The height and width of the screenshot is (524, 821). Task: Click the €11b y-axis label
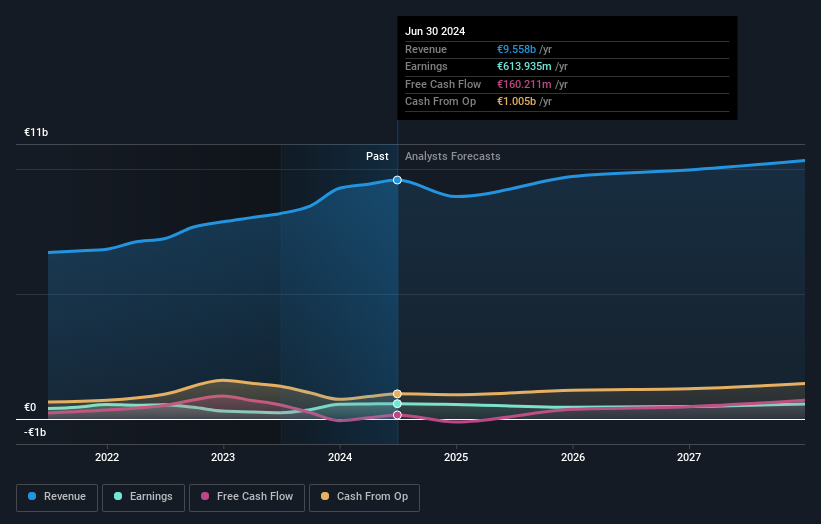tap(36, 132)
